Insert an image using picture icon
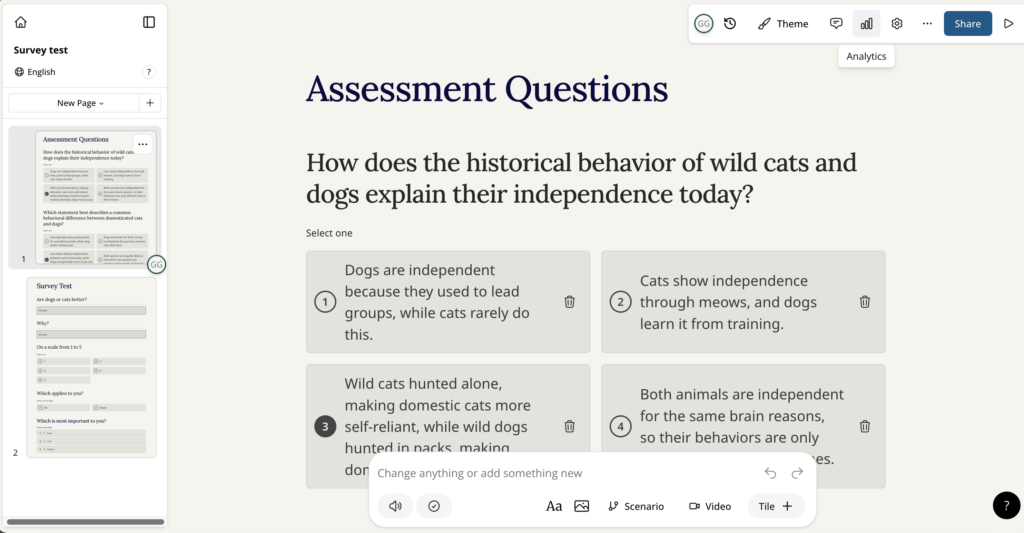Image resolution: width=1024 pixels, height=533 pixels. point(582,506)
